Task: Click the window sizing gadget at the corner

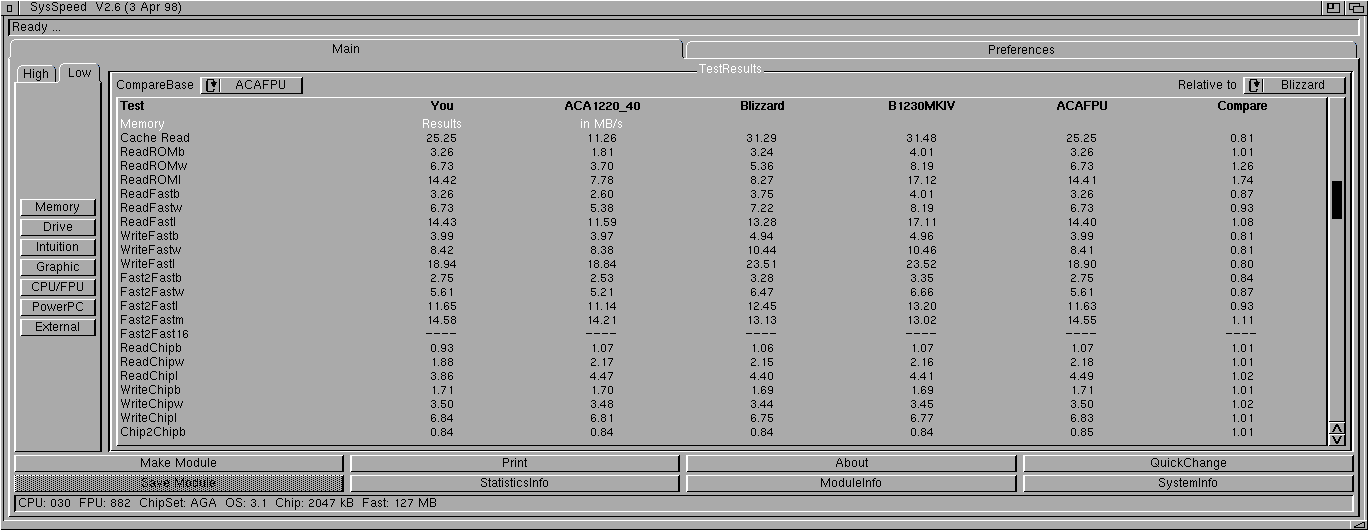Action: click(x=1357, y=524)
